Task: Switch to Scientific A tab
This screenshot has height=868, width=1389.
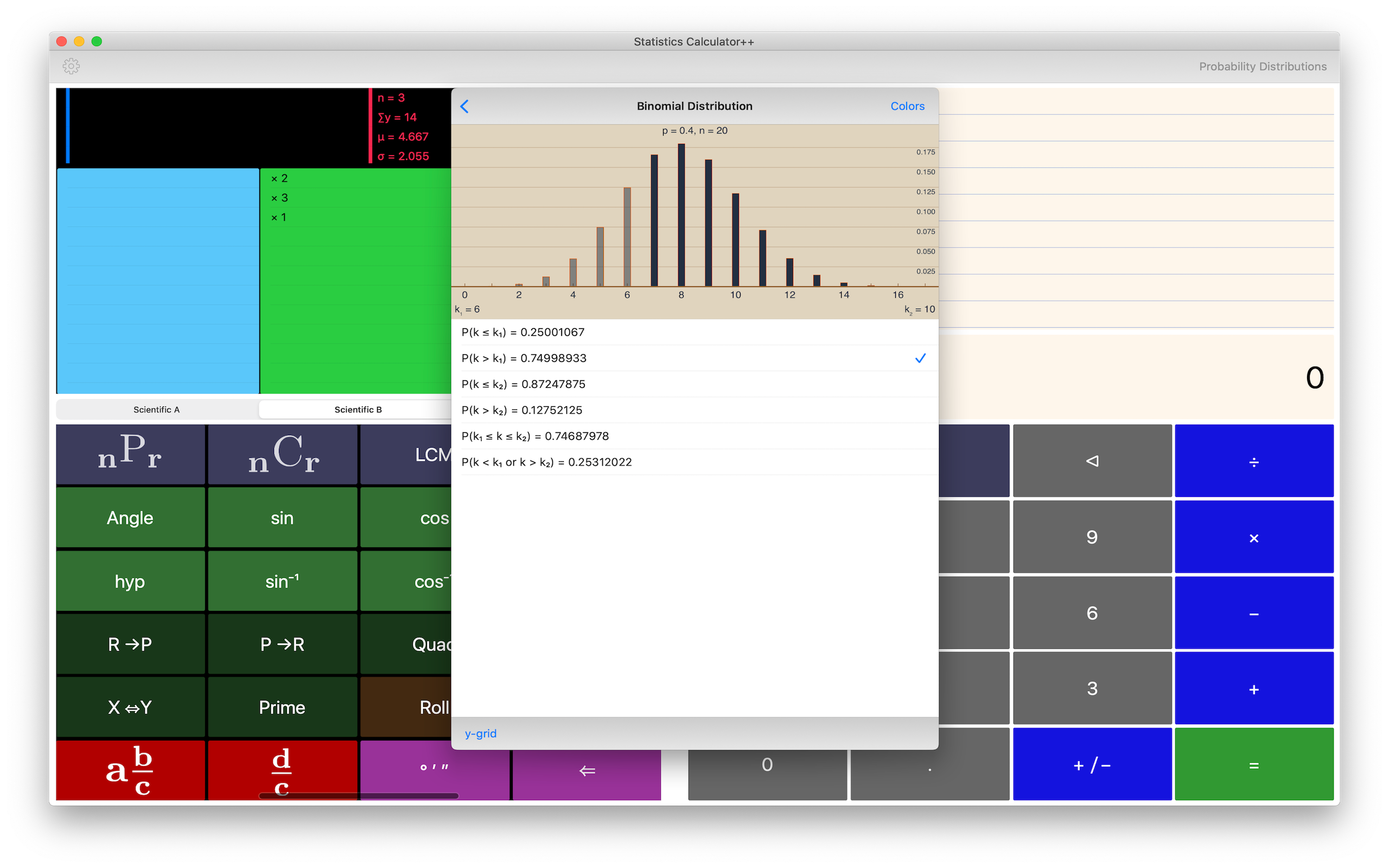Action: pos(157,409)
